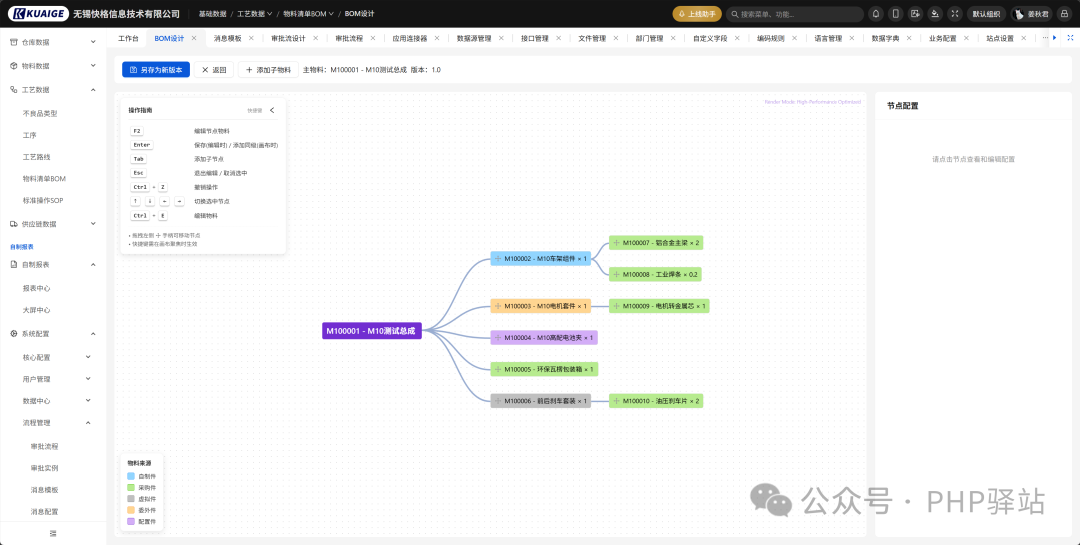Switch to the 接口管理 tab
This screenshot has width=1080, height=545.
pos(534,39)
